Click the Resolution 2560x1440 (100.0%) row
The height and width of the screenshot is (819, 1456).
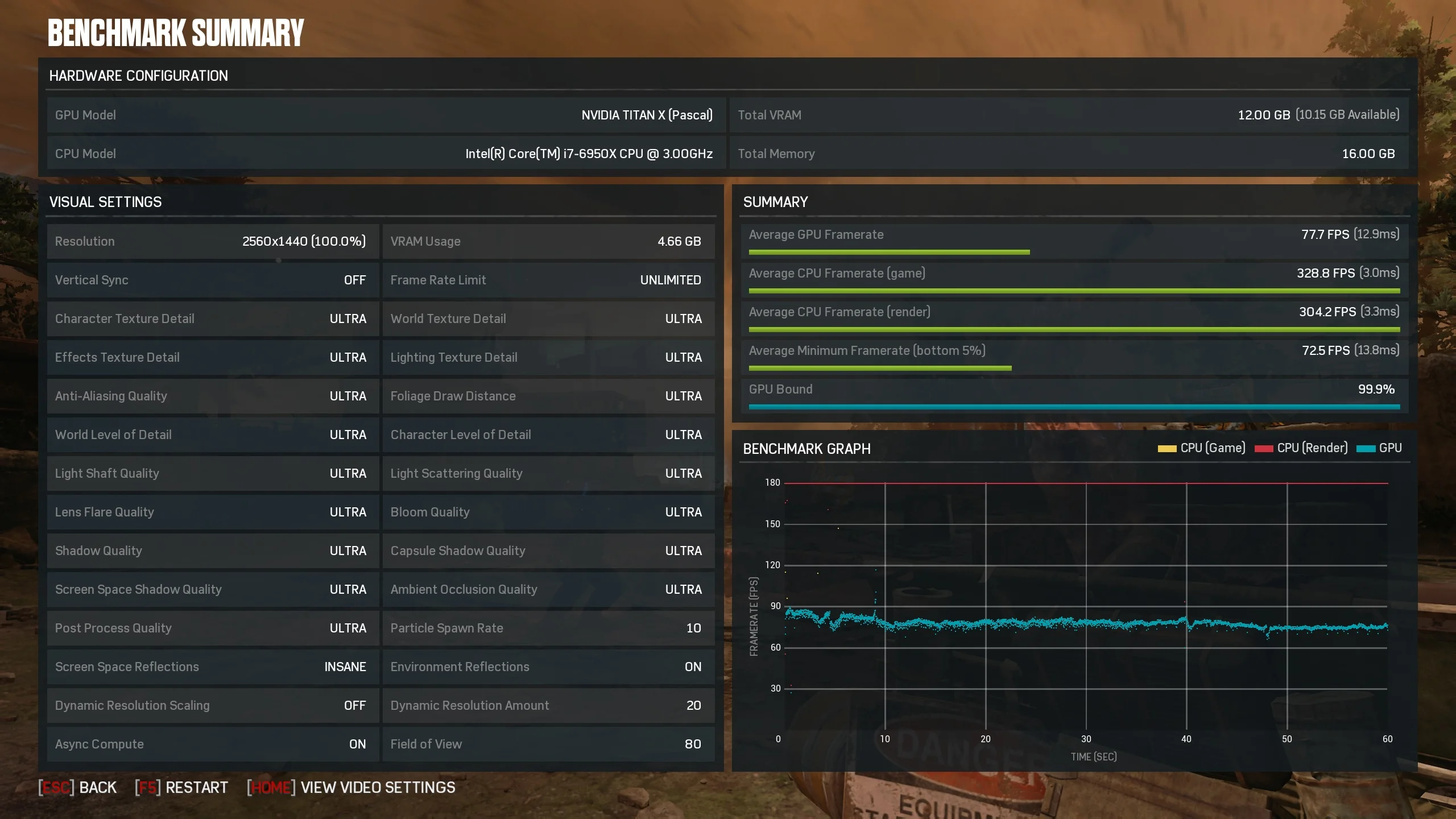213,242
